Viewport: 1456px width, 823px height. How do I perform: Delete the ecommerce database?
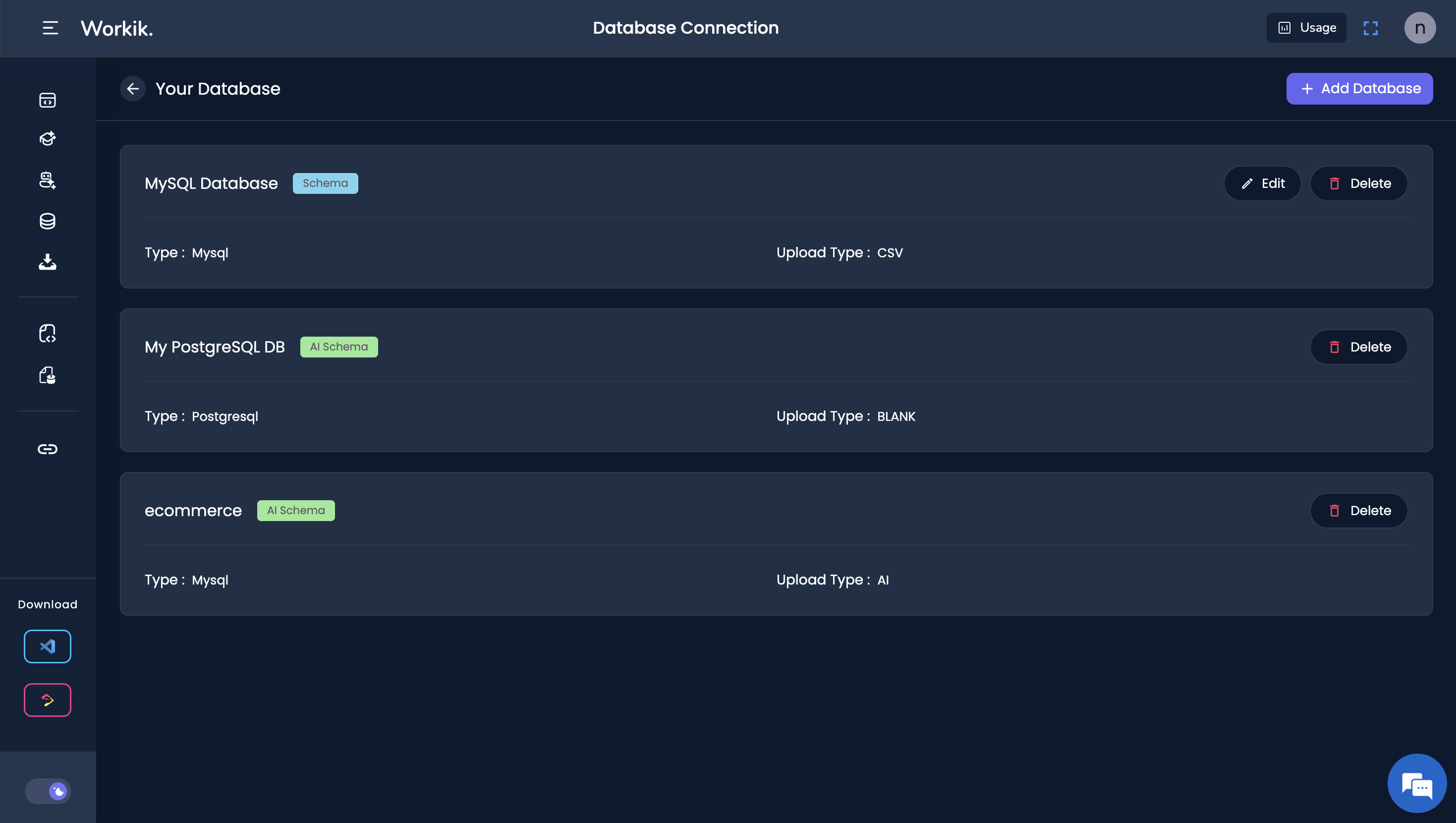point(1359,510)
